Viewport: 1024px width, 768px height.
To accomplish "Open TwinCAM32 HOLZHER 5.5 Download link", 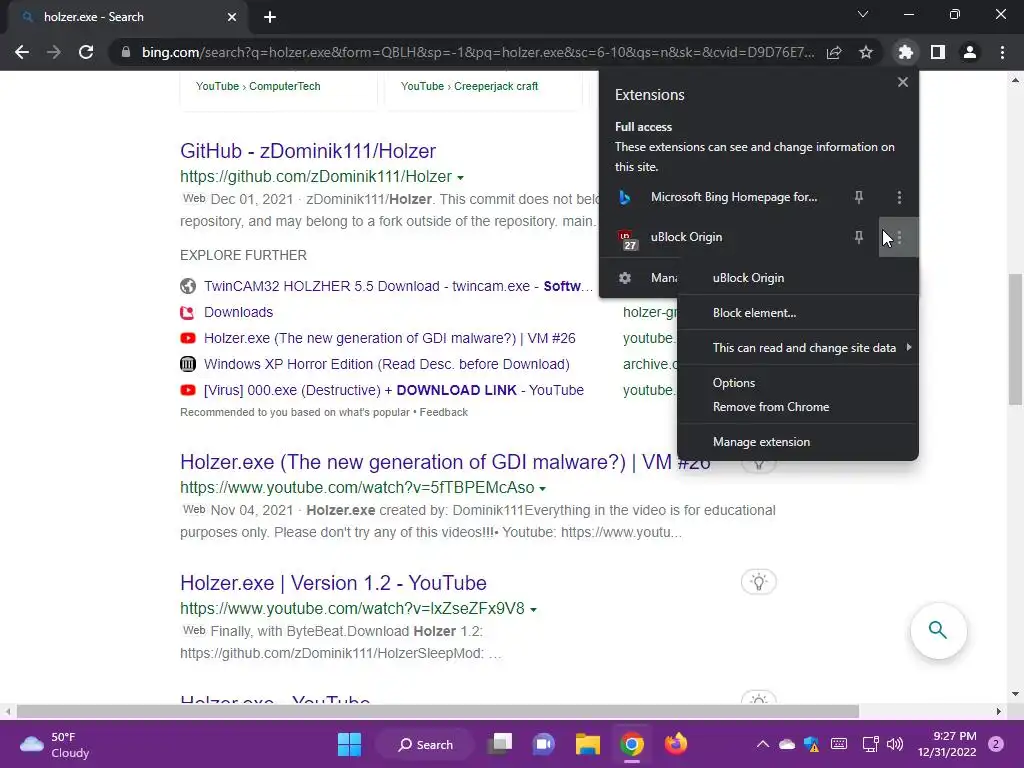I will (398, 286).
